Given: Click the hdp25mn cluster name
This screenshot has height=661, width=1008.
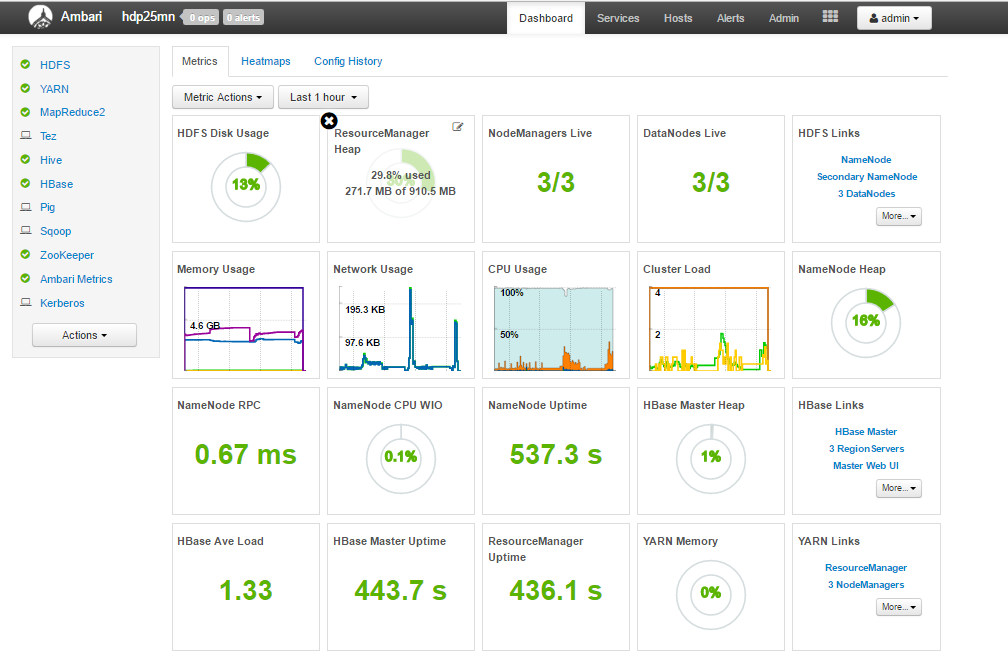Looking at the screenshot, I should tap(148, 17).
